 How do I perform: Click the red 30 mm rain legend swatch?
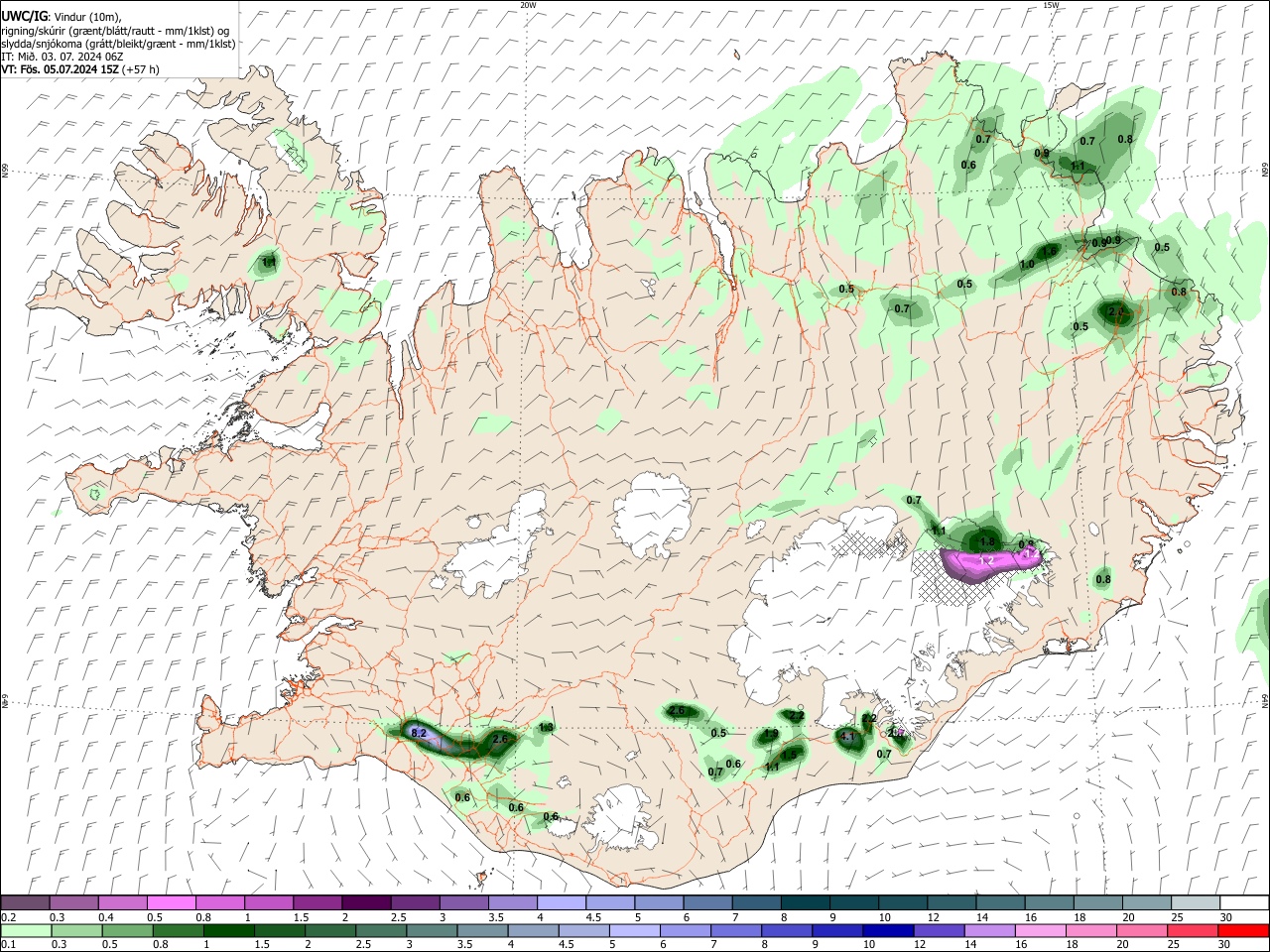tap(1242, 930)
